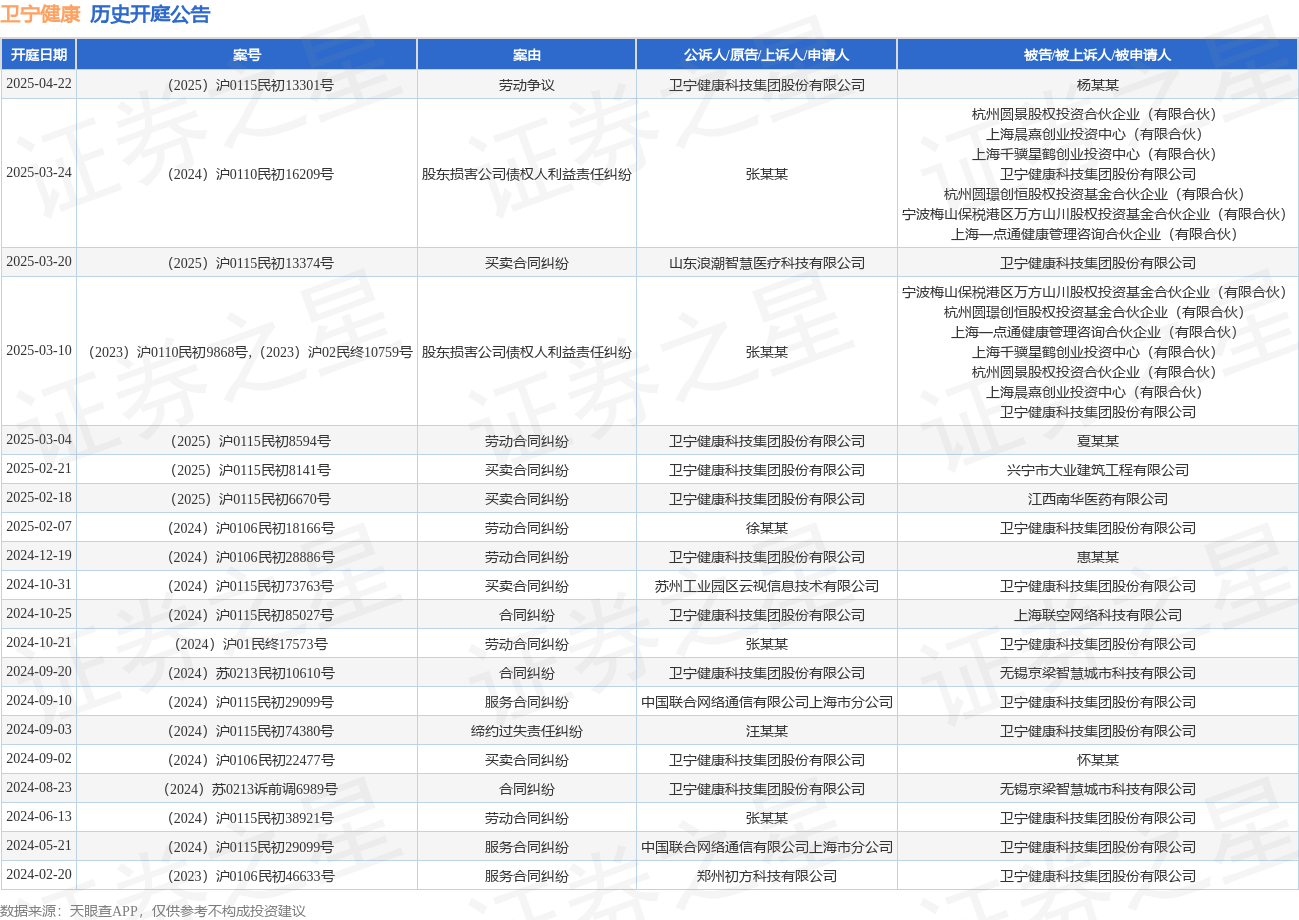Click defendant 夏某某
The image size is (1299, 920).
pyautogui.click(x=1097, y=441)
